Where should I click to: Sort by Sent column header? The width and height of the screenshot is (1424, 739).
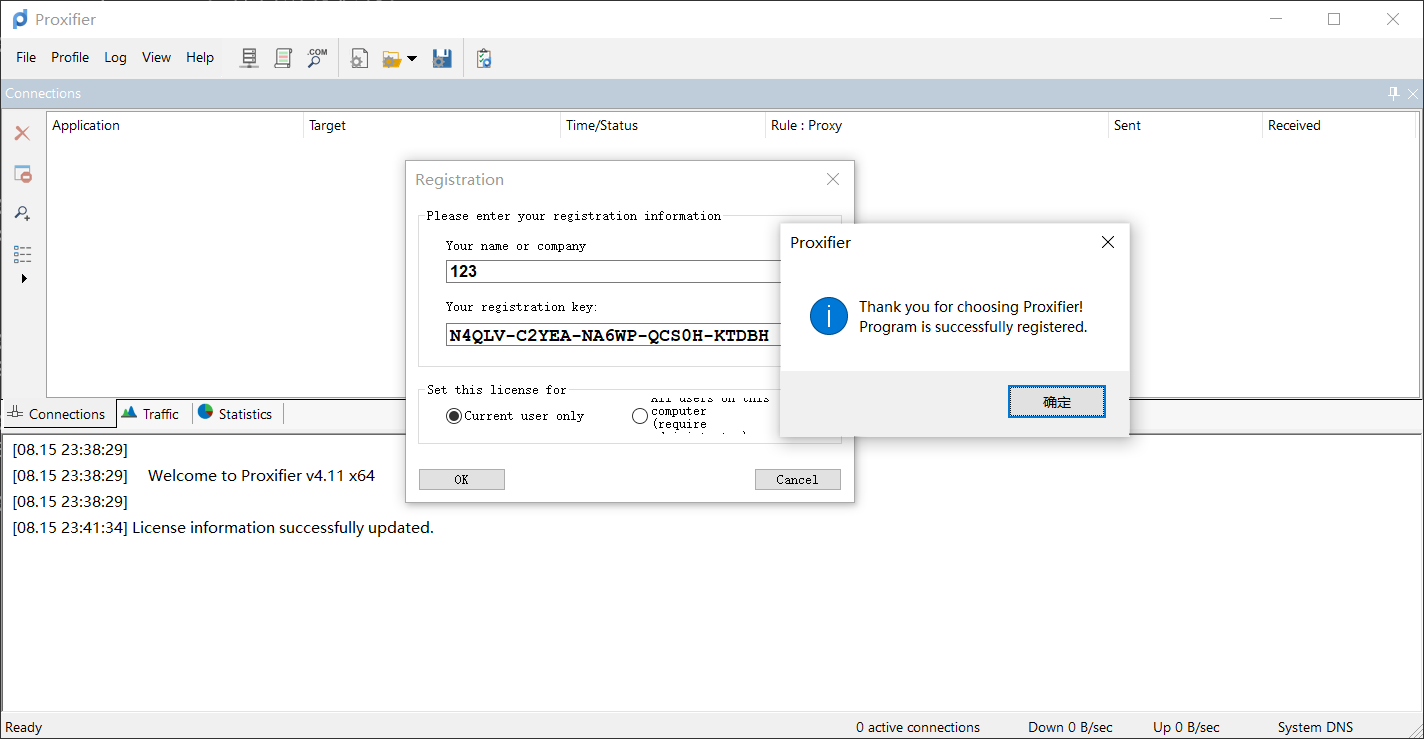click(x=1185, y=125)
